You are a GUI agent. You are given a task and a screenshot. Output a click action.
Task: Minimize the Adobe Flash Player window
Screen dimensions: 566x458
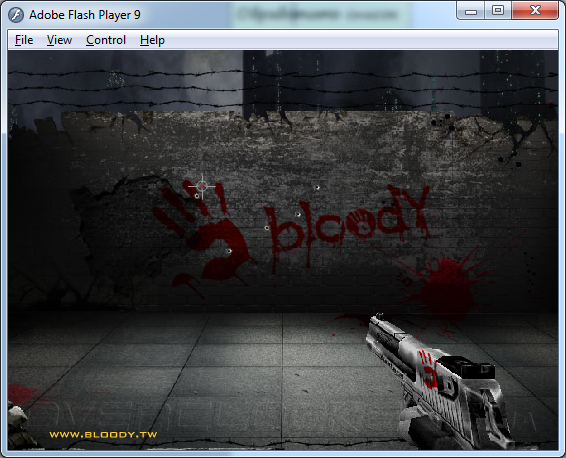pyautogui.click(x=471, y=11)
